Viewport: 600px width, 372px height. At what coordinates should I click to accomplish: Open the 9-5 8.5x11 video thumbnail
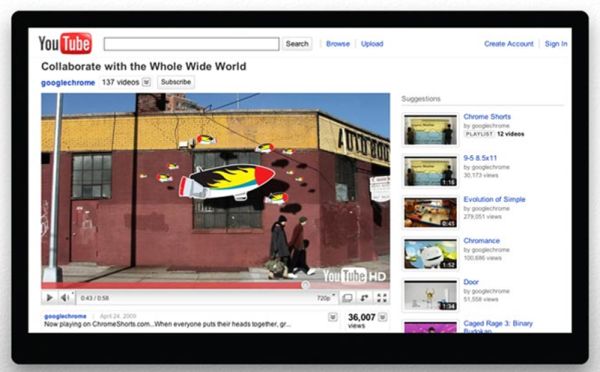[430, 171]
